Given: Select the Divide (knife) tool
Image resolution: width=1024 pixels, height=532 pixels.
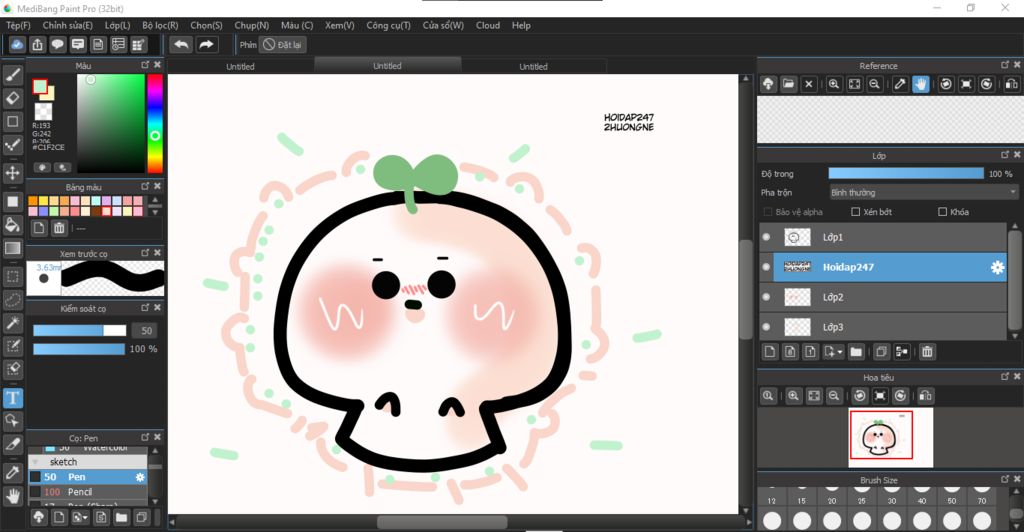Looking at the screenshot, I should click(13, 444).
